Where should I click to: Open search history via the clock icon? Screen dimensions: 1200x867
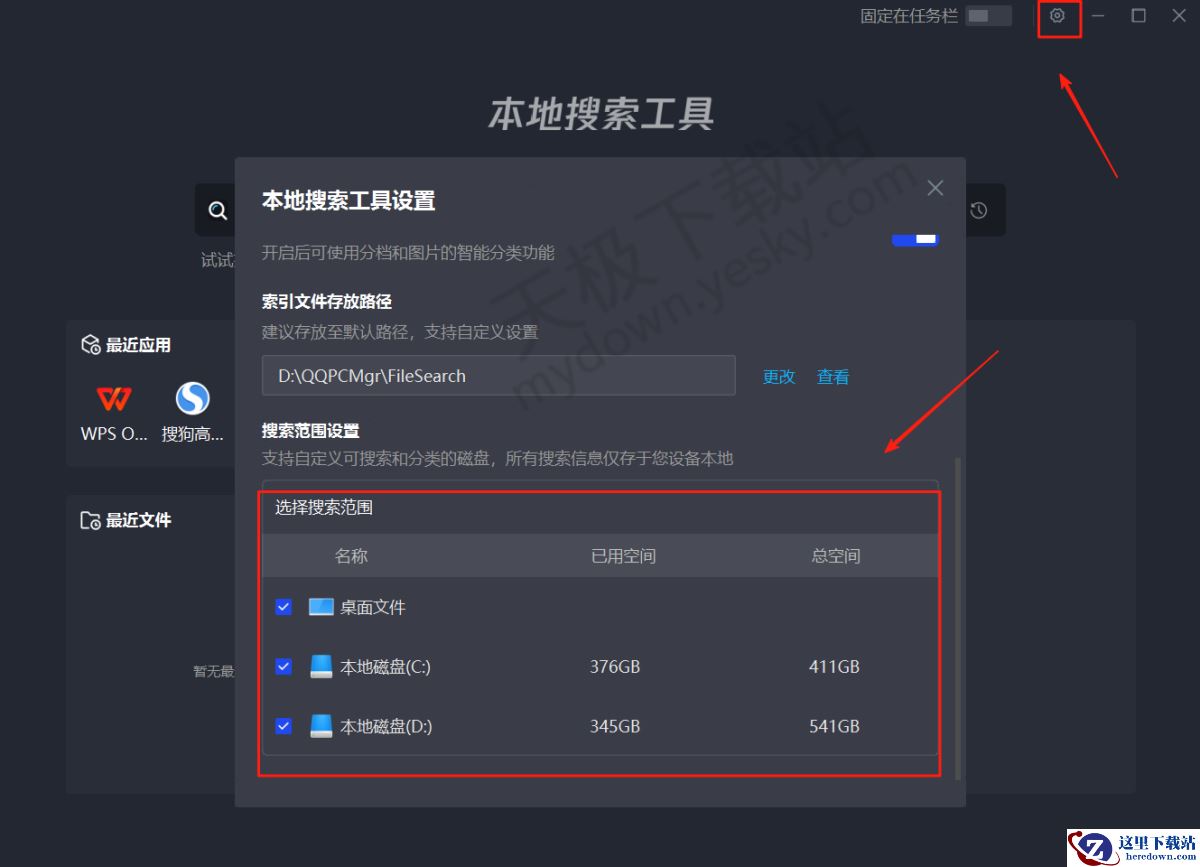click(978, 210)
